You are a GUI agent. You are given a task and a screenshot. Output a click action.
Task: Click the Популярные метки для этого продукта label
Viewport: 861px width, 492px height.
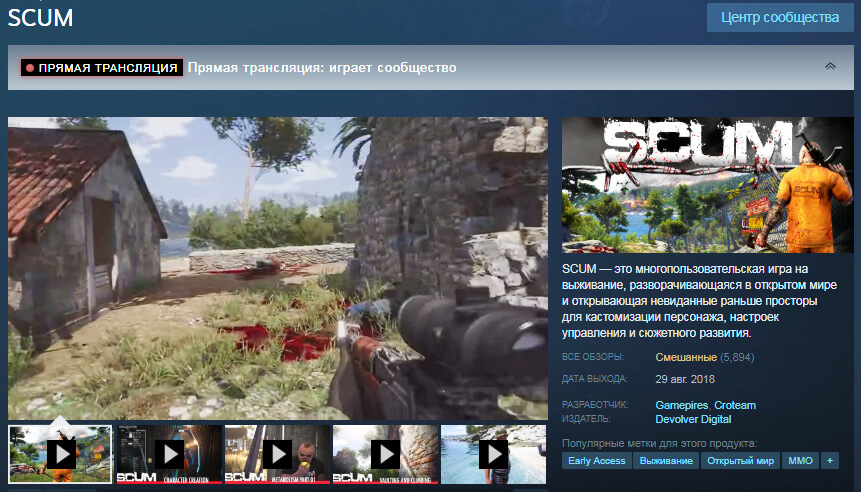[x=659, y=443]
